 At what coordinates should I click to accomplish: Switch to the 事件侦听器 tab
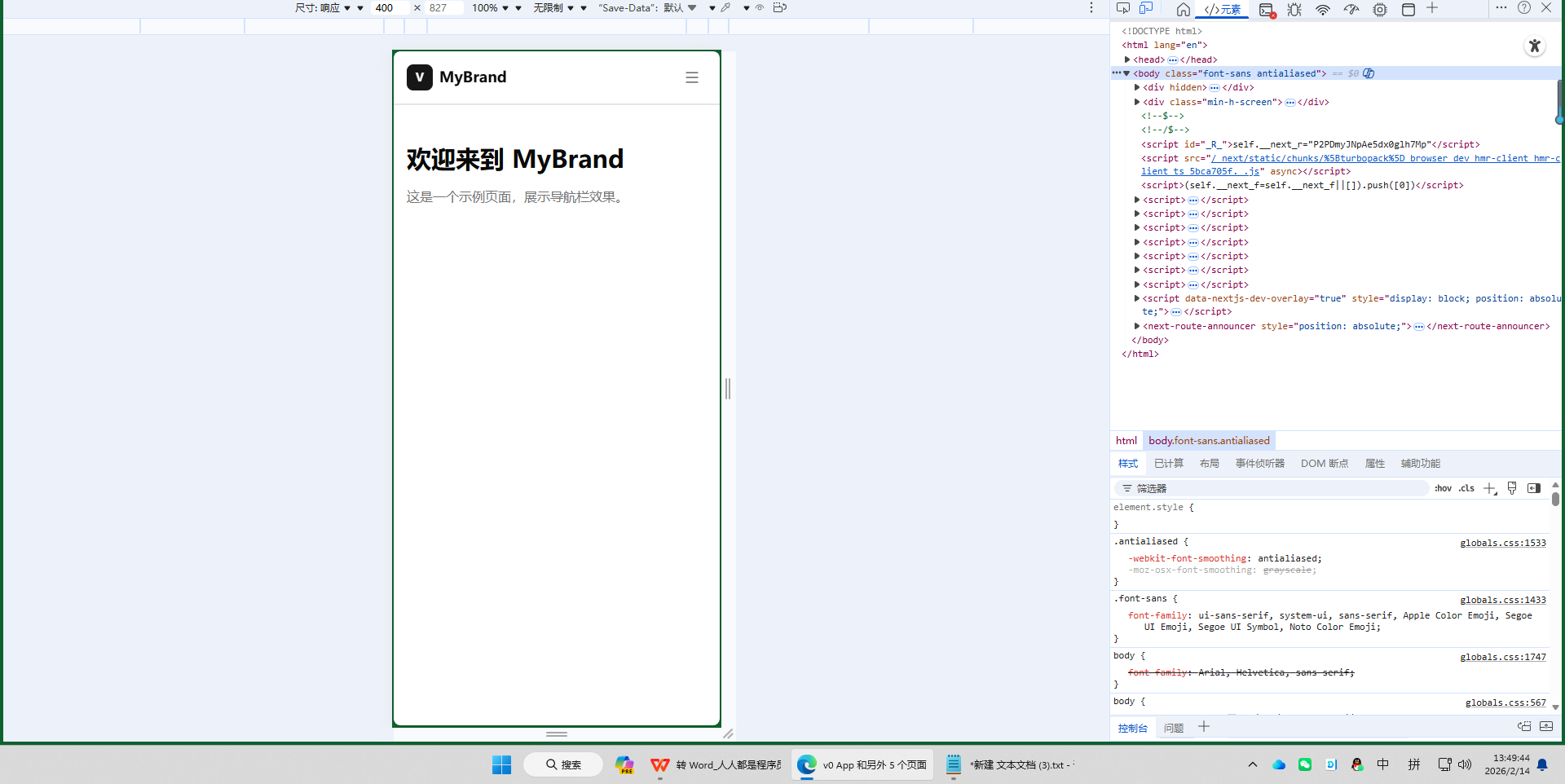click(1260, 464)
